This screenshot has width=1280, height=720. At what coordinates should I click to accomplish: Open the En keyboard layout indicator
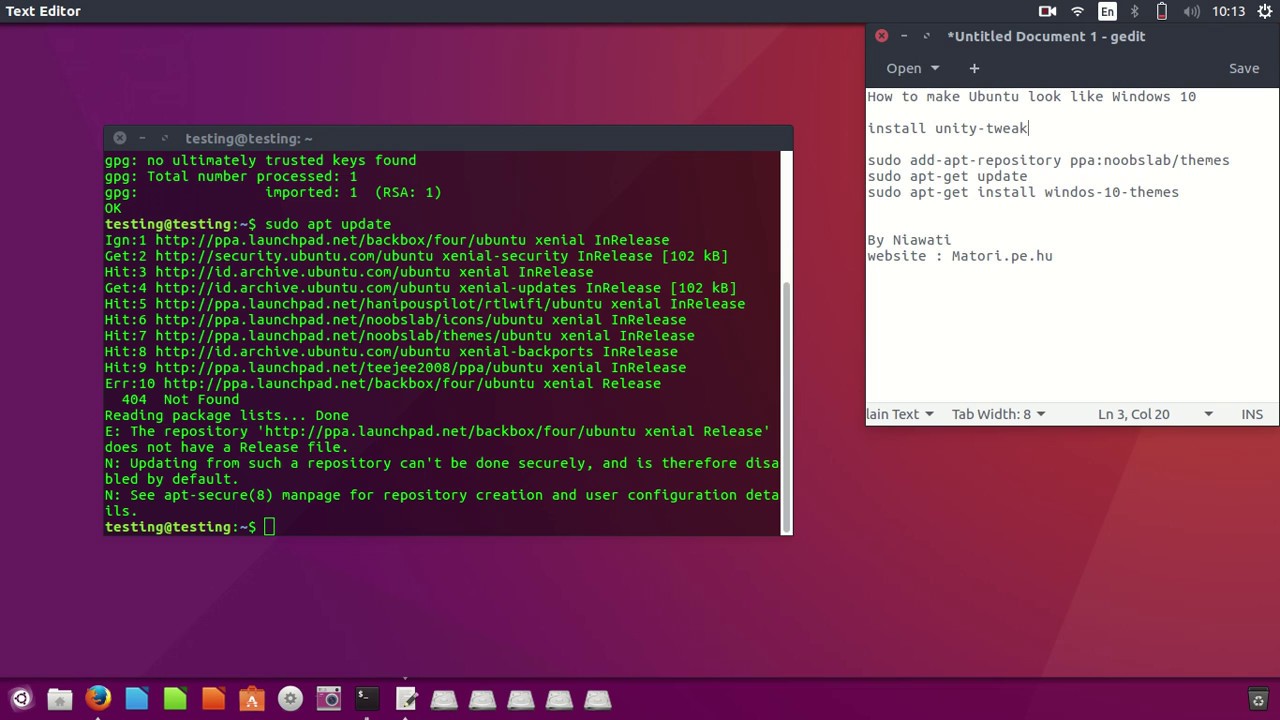pos(1107,11)
